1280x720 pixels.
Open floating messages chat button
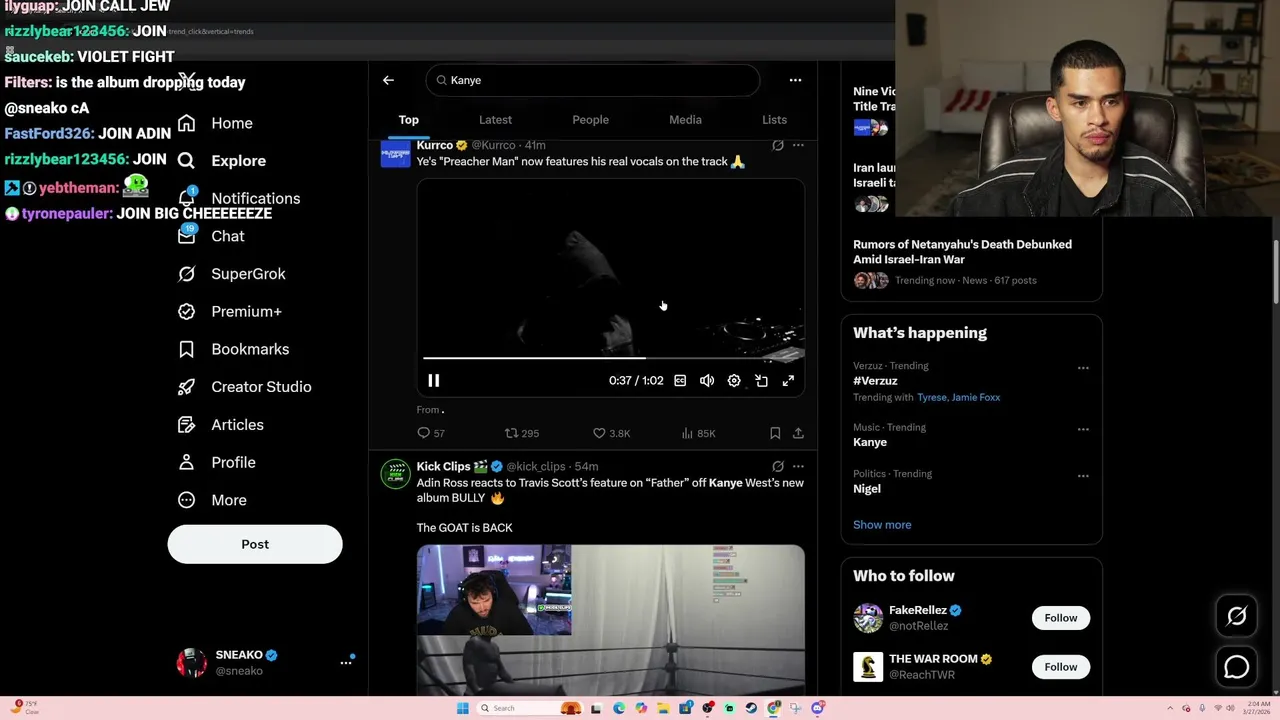coord(1237,667)
